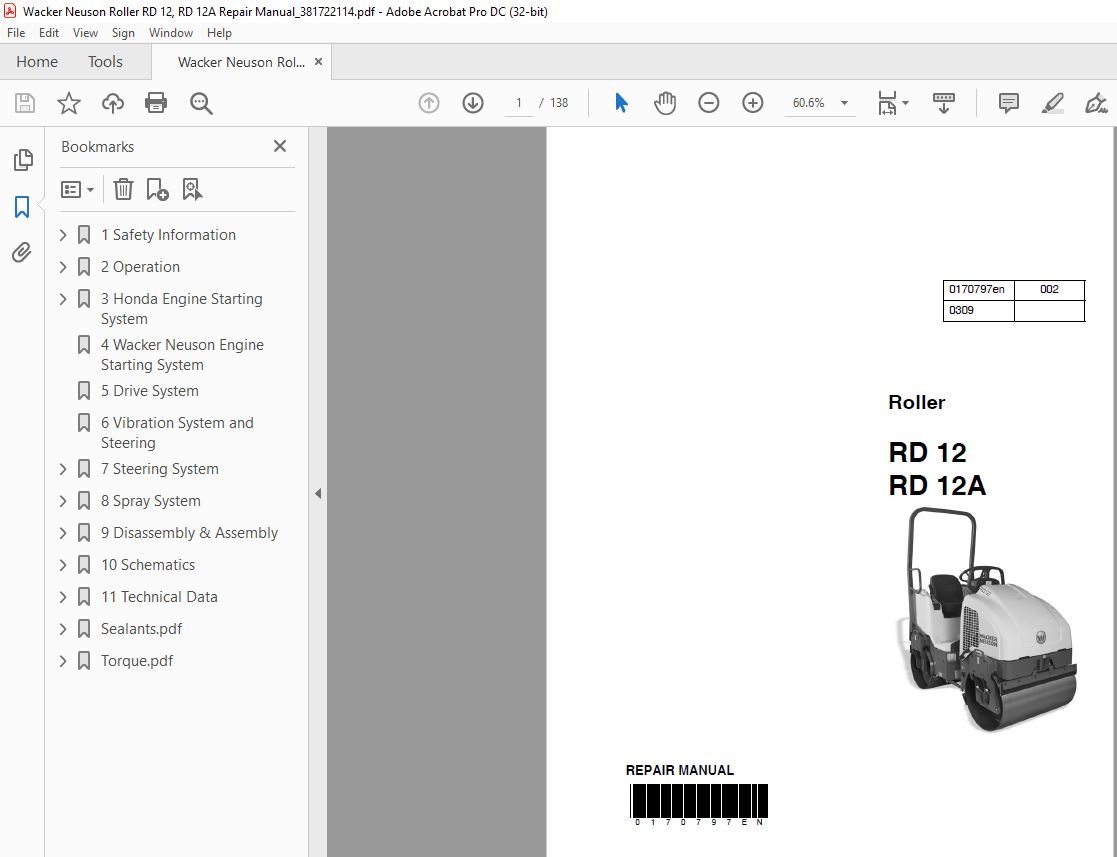Add the file to starred favorites
The height and width of the screenshot is (857, 1117).
[x=69, y=103]
